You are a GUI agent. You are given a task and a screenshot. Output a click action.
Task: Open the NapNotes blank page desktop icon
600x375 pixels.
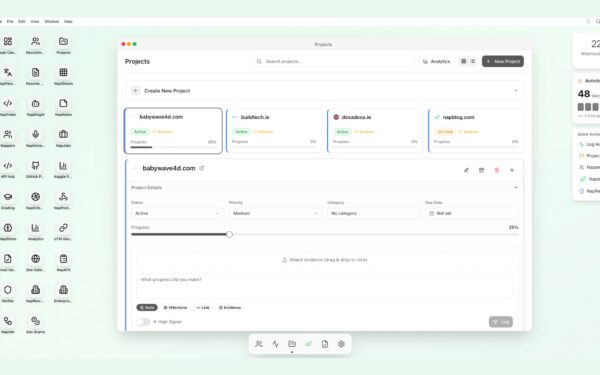(x=64, y=103)
